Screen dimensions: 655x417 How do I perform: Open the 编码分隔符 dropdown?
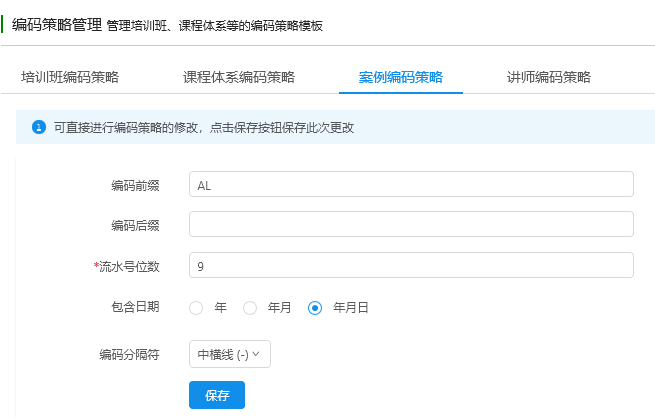(x=230, y=354)
